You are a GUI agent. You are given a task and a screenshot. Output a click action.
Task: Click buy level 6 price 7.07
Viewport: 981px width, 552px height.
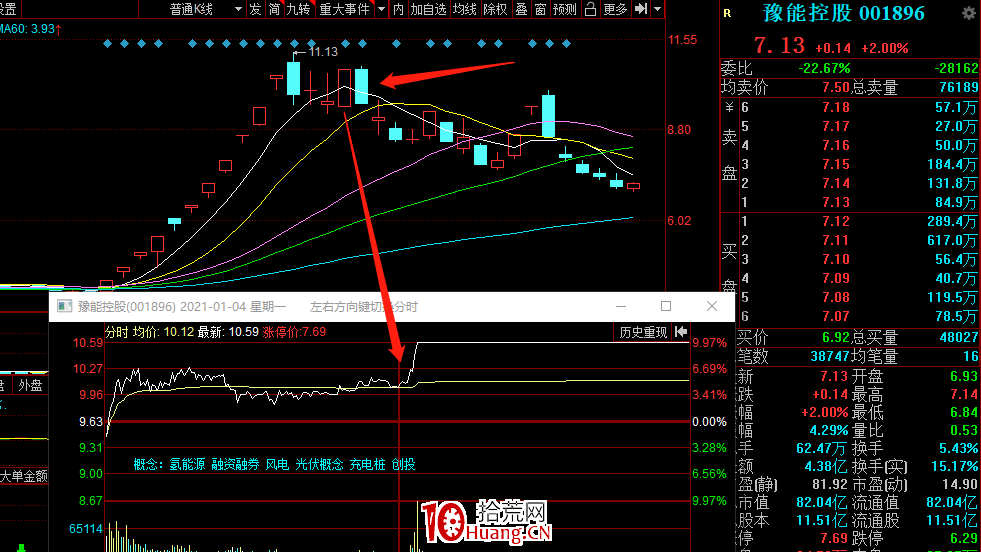click(x=836, y=317)
